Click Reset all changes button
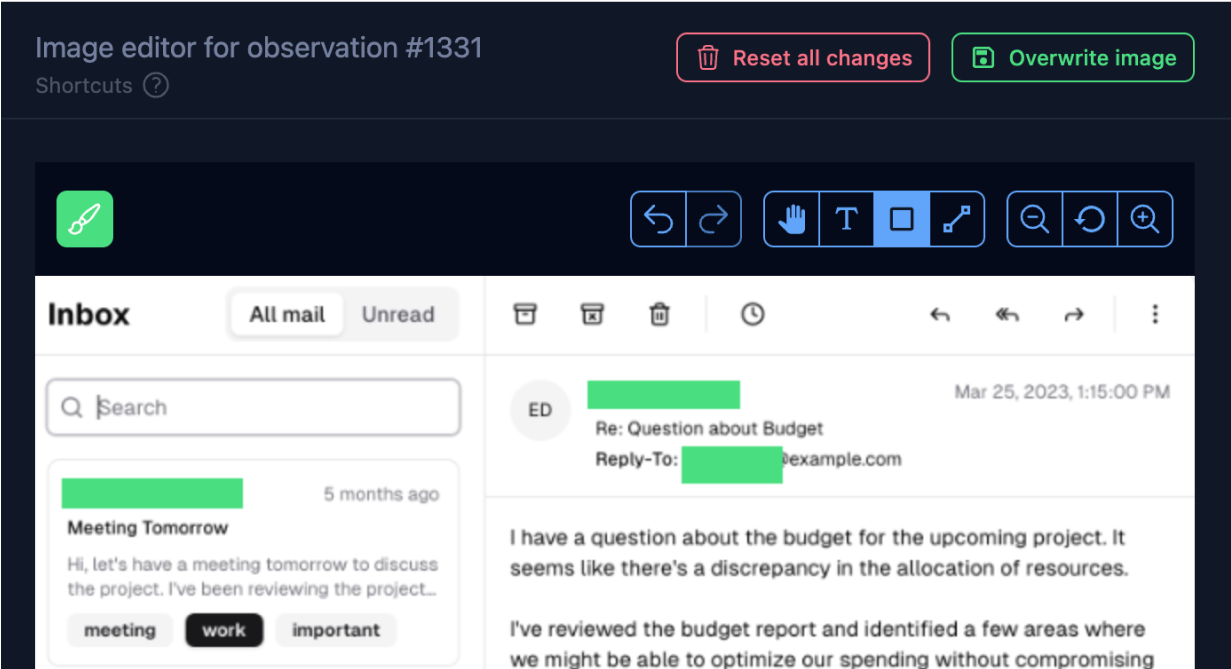 tap(803, 58)
